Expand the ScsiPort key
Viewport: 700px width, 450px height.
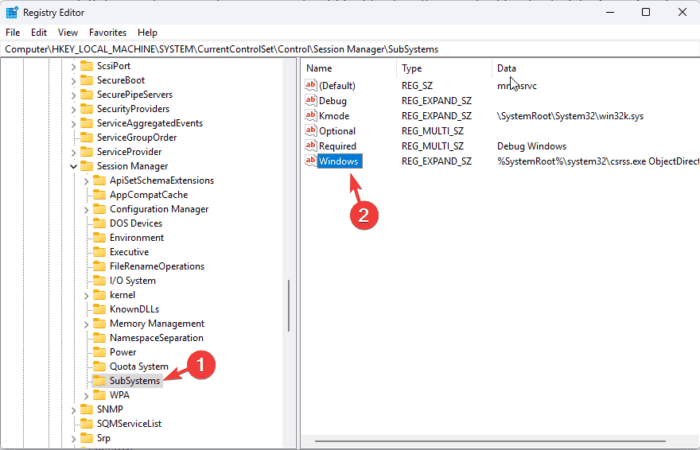point(74,67)
